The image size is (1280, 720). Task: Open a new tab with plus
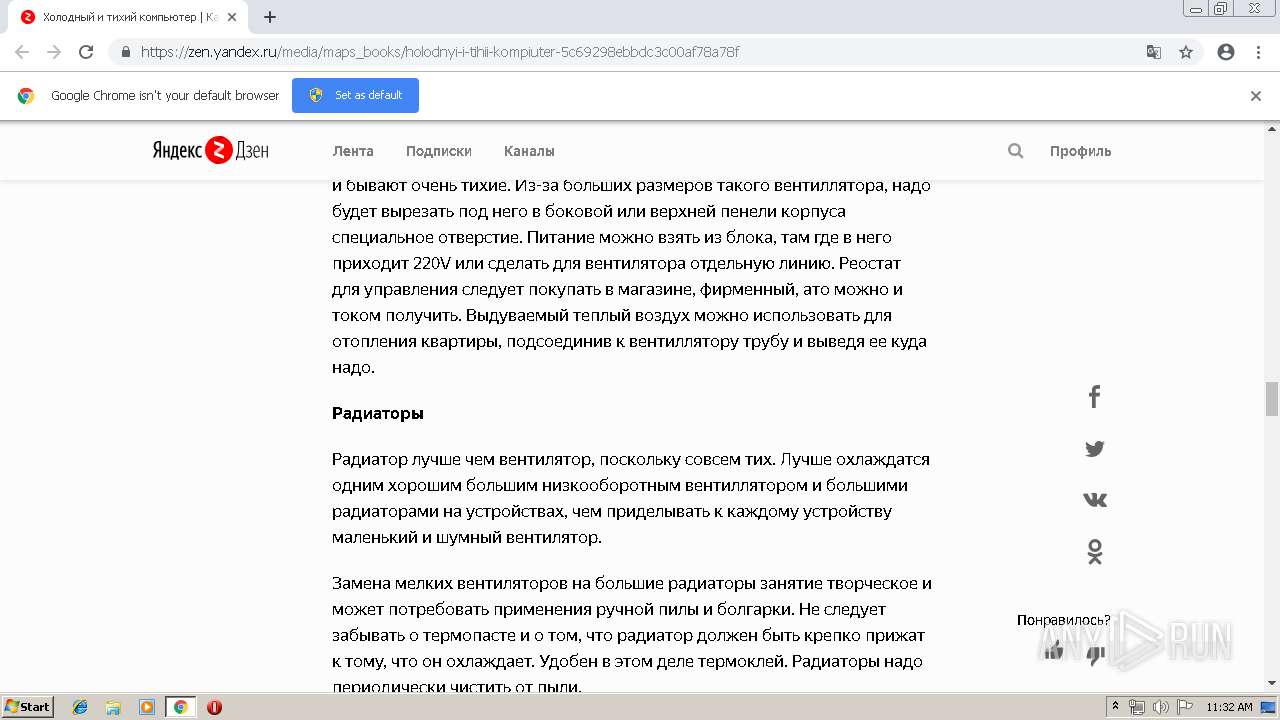[x=270, y=17]
